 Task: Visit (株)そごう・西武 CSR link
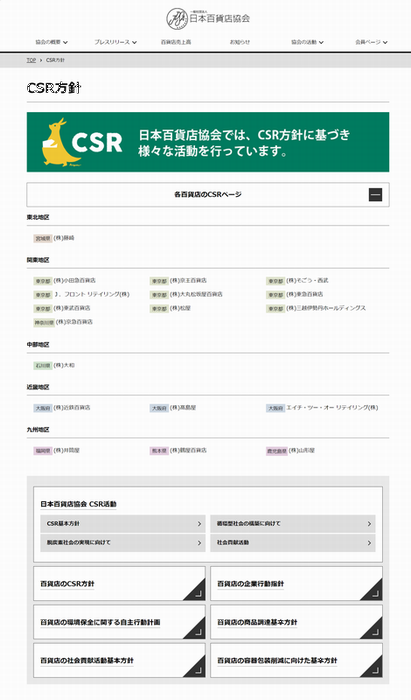point(307,280)
